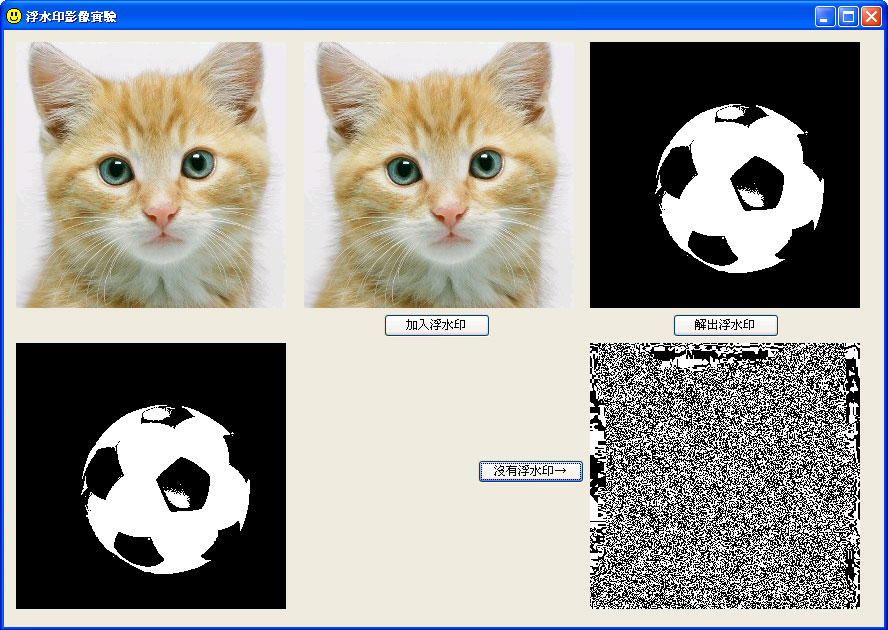Click the 沒有浮水印→ button
Image resolution: width=888 pixels, height=630 pixels.
531,471
